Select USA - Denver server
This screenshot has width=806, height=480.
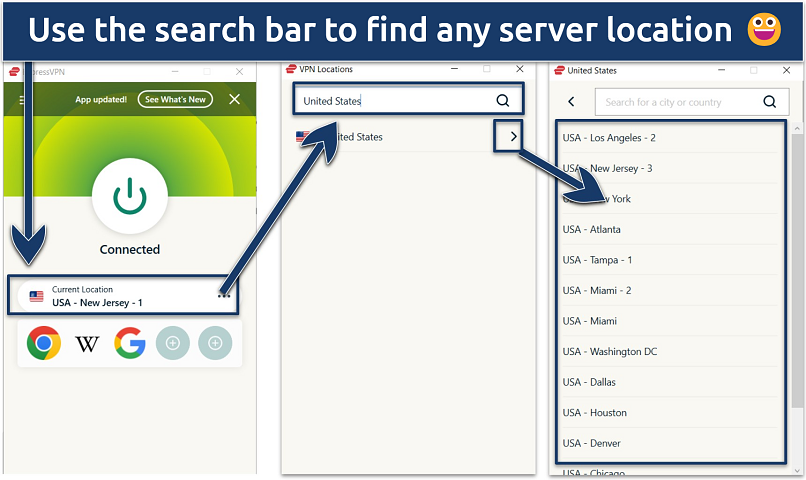pos(670,443)
